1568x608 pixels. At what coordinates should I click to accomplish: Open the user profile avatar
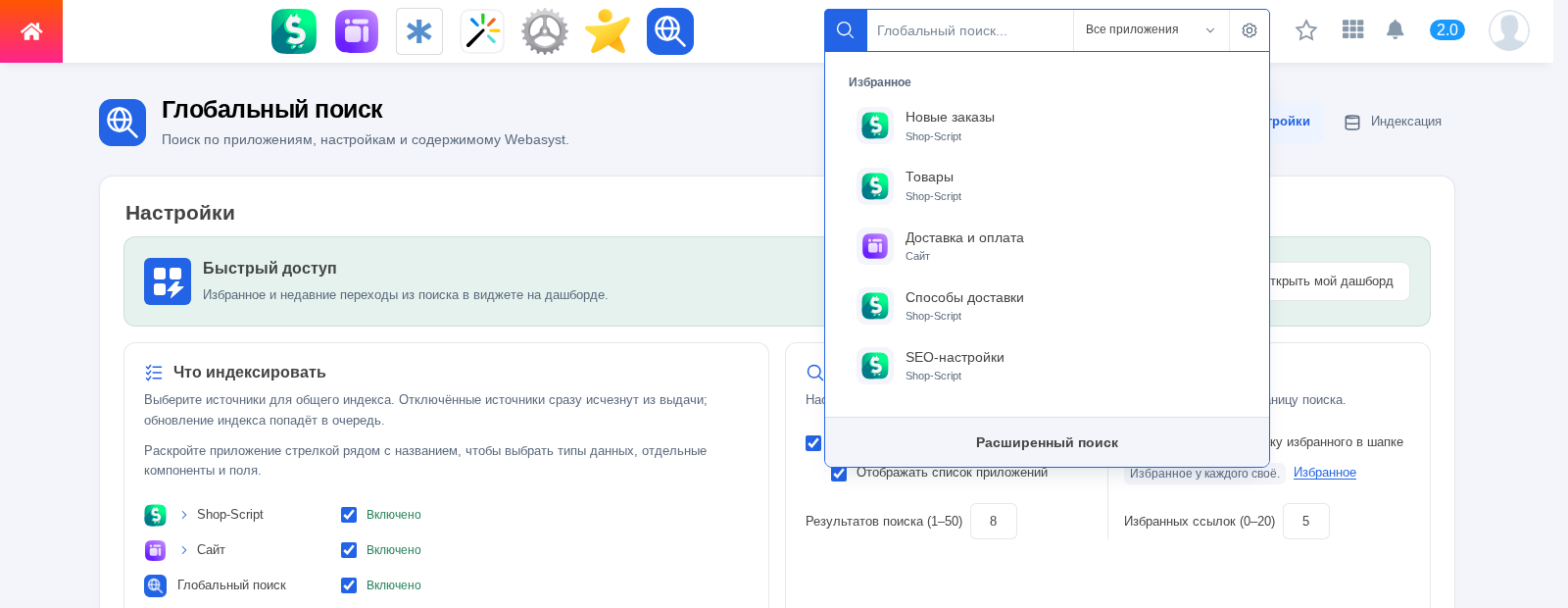pyautogui.click(x=1509, y=30)
